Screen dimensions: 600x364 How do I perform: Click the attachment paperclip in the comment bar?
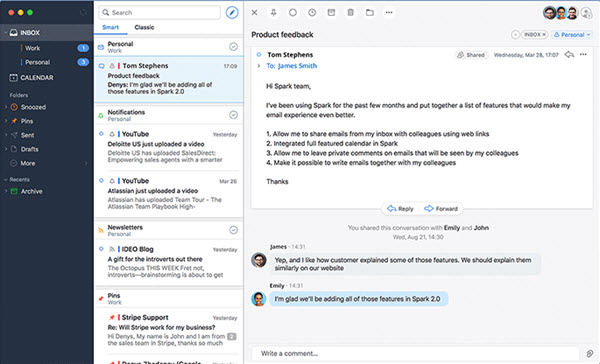point(590,353)
